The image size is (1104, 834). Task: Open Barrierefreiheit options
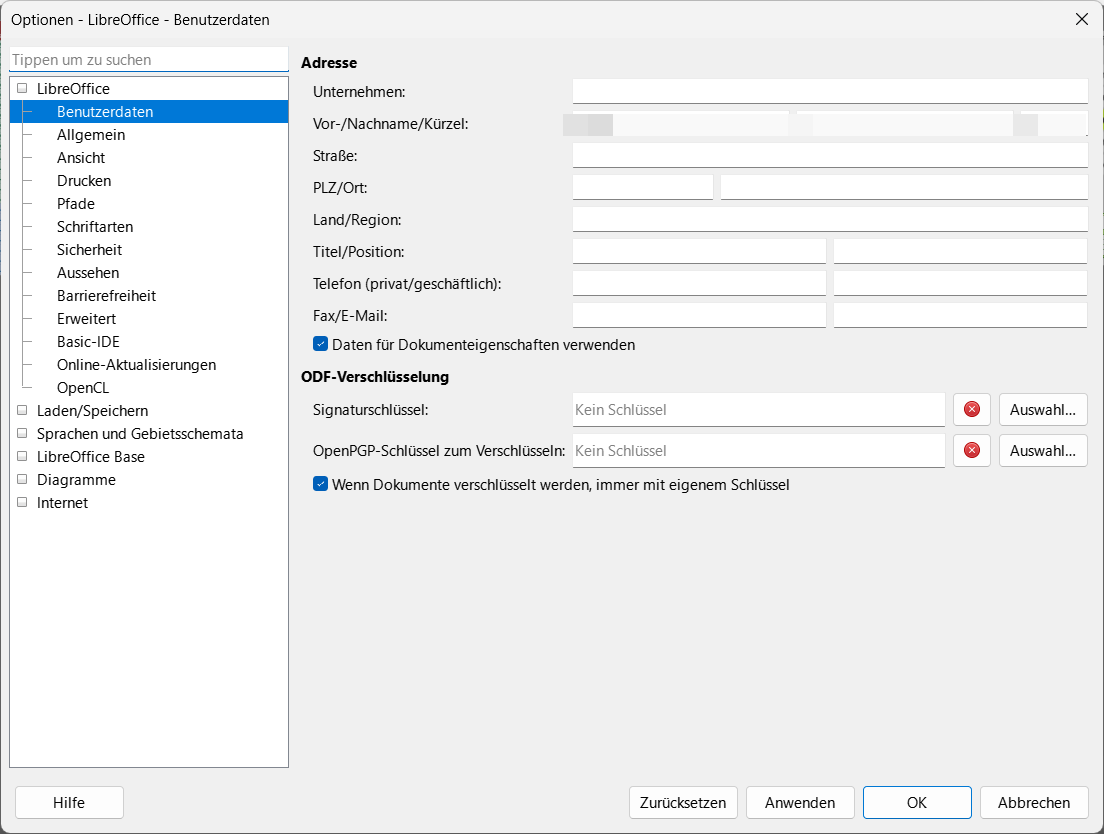[x=106, y=296]
